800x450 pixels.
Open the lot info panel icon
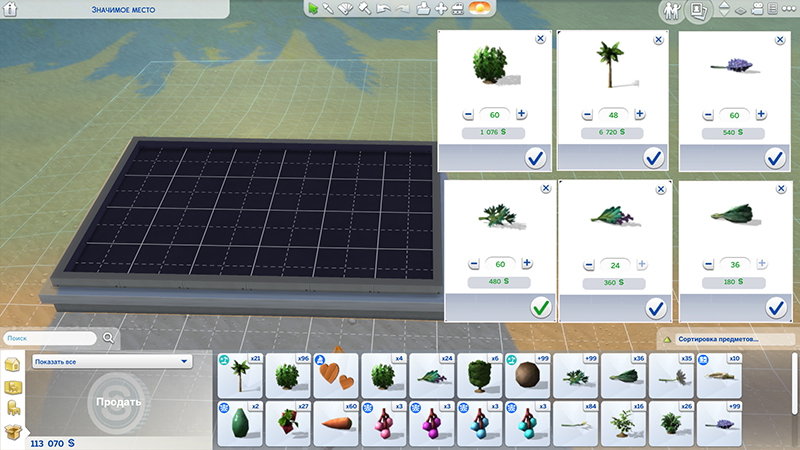point(773,9)
